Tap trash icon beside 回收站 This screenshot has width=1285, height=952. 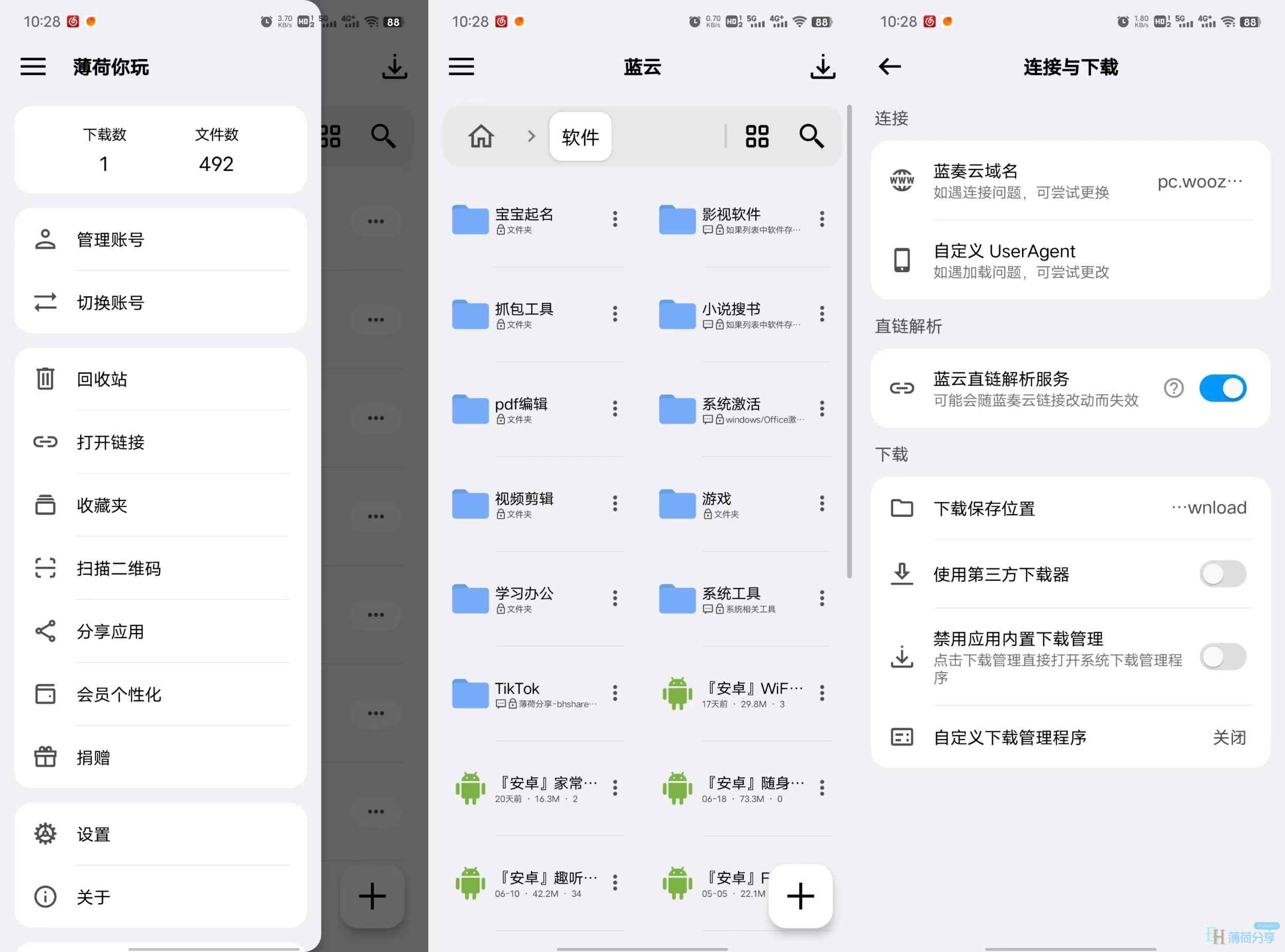(x=45, y=378)
